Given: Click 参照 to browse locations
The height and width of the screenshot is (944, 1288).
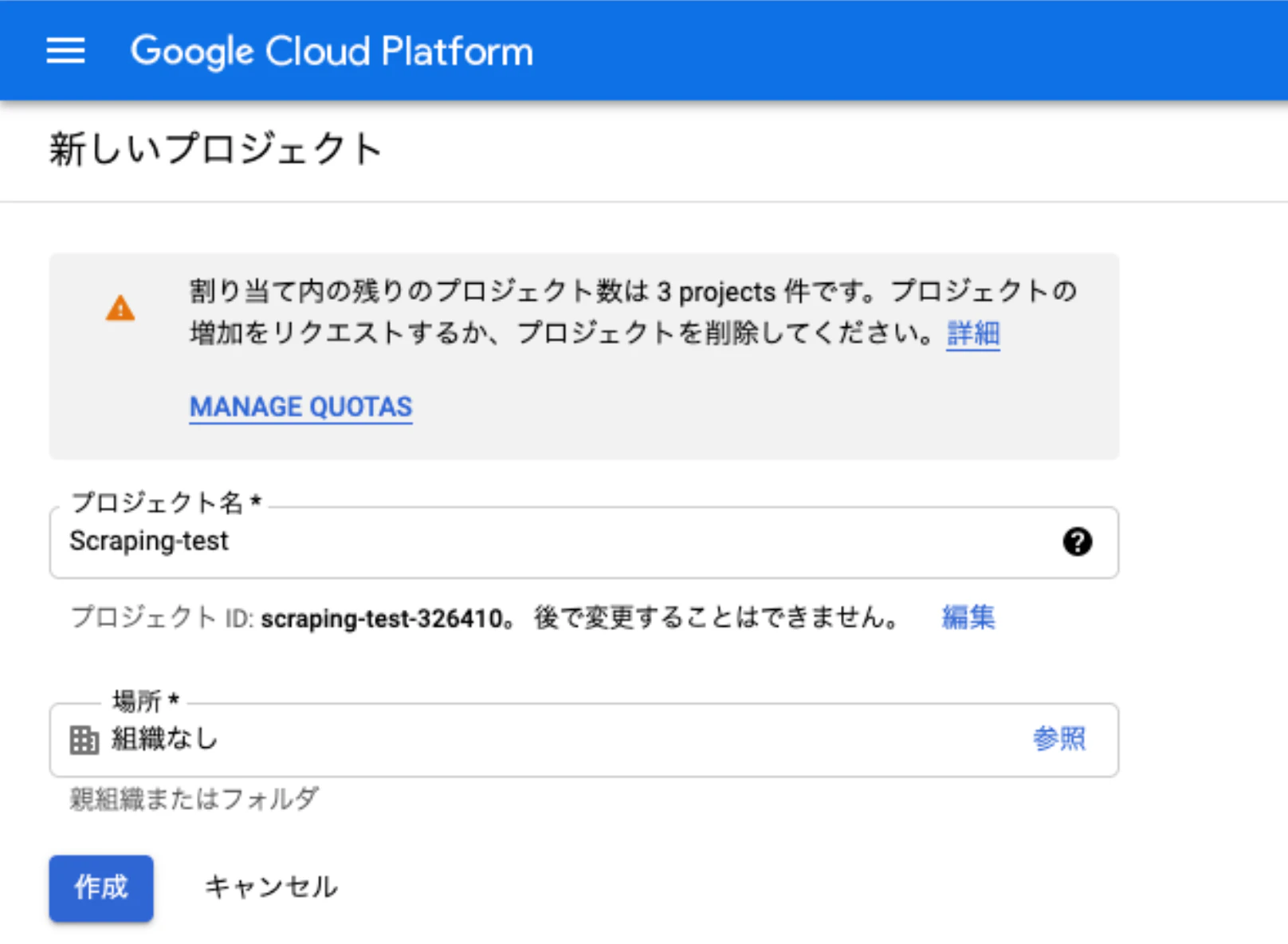Looking at the screenshot, I should (x=1059, y=739).
